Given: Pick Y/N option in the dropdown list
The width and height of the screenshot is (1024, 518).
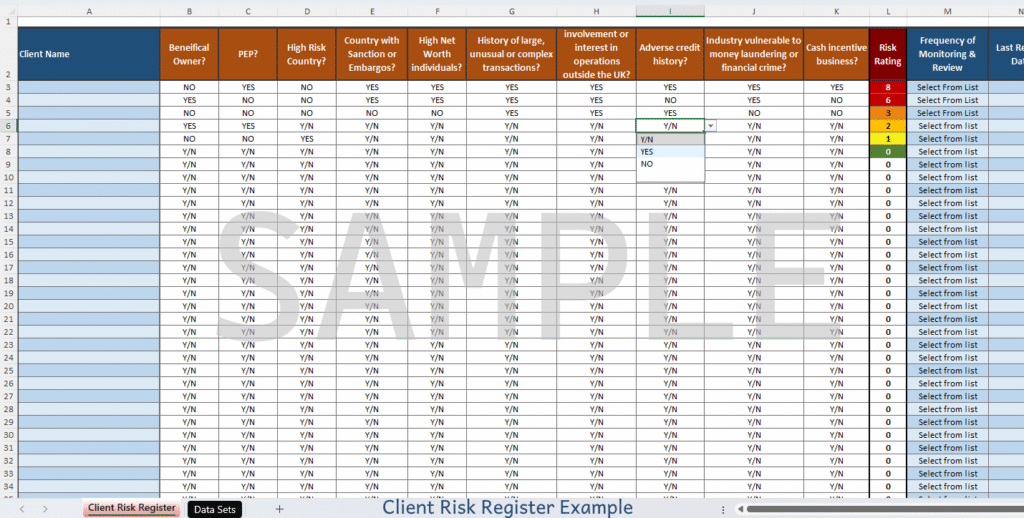Looking at the screenshot, I should (647, 140).
